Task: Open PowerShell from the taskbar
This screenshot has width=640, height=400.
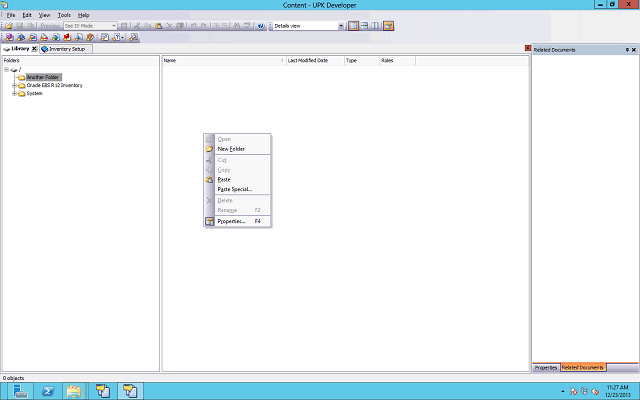Action: 48,391
